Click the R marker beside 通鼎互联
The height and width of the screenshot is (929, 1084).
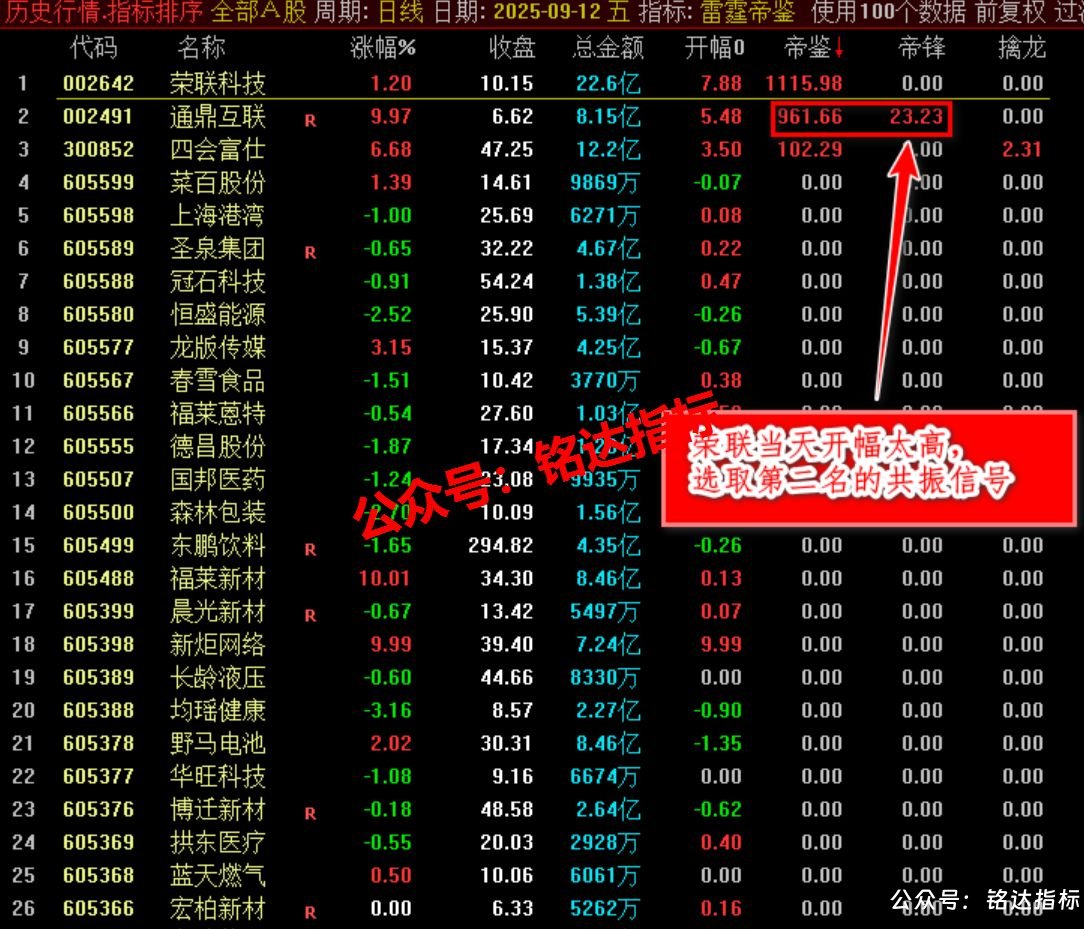click(310, 121)
